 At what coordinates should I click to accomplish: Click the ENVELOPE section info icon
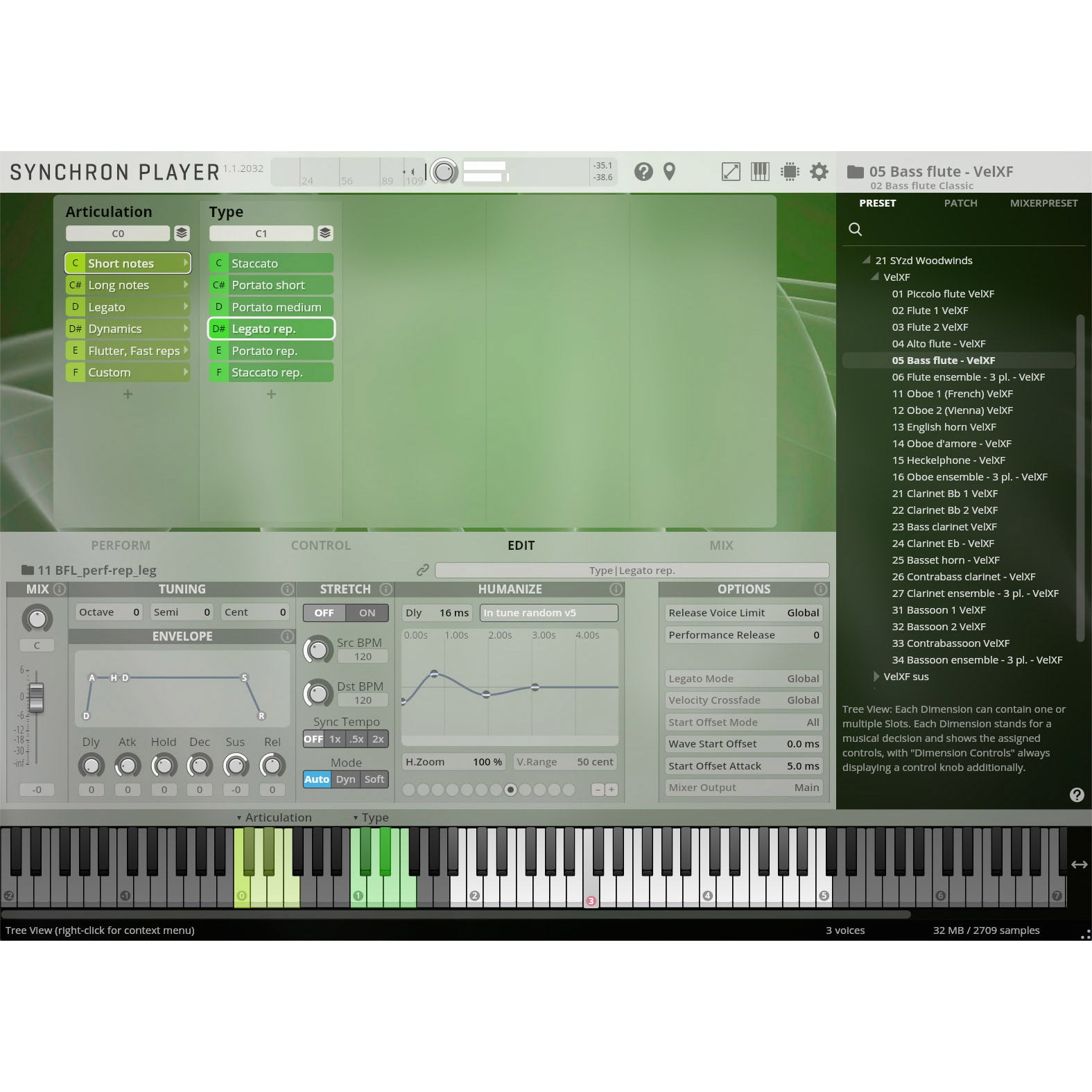287,636
